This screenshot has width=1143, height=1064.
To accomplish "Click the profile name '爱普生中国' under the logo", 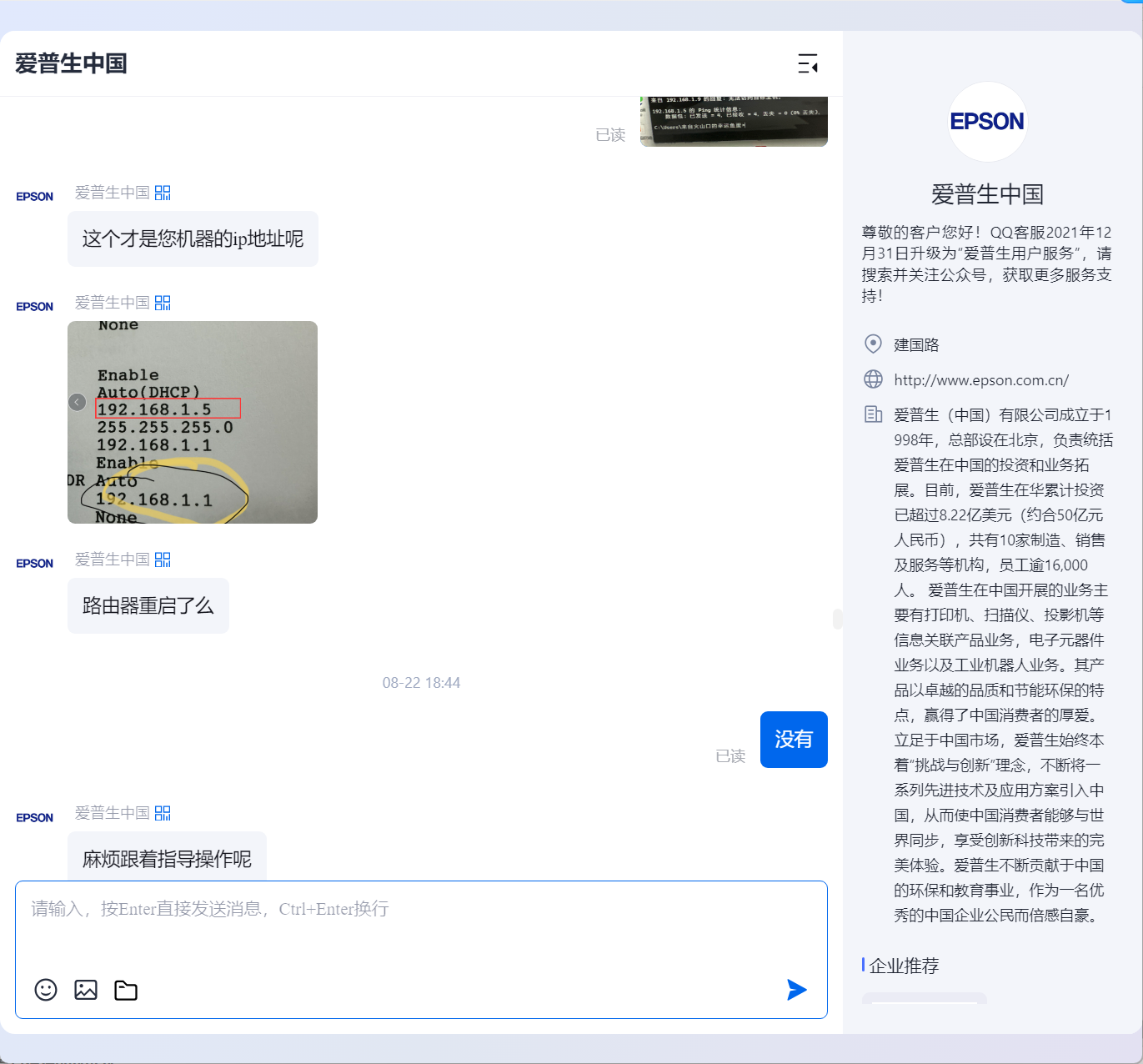I will [988, 194].
